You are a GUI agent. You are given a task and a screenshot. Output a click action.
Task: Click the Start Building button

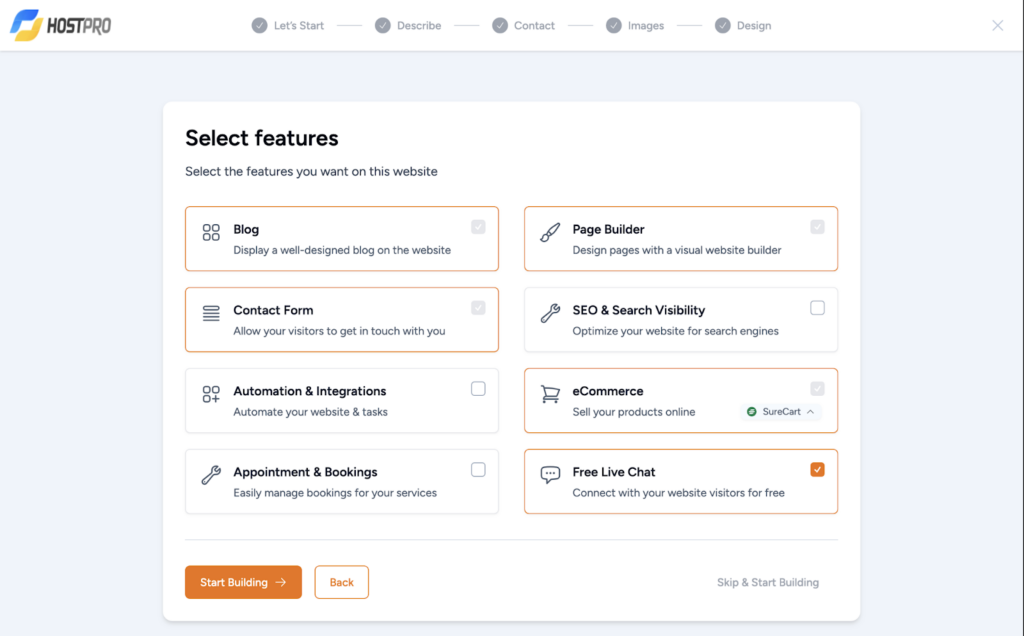pyautogui.click(x=243, y=582)
